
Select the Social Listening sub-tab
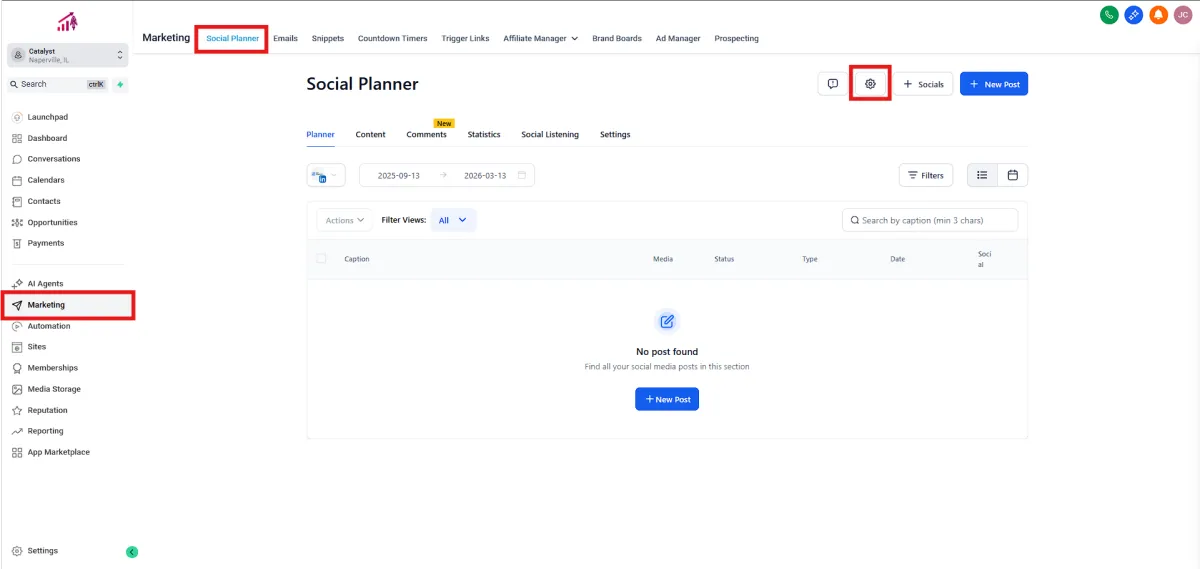click(550, 134)
